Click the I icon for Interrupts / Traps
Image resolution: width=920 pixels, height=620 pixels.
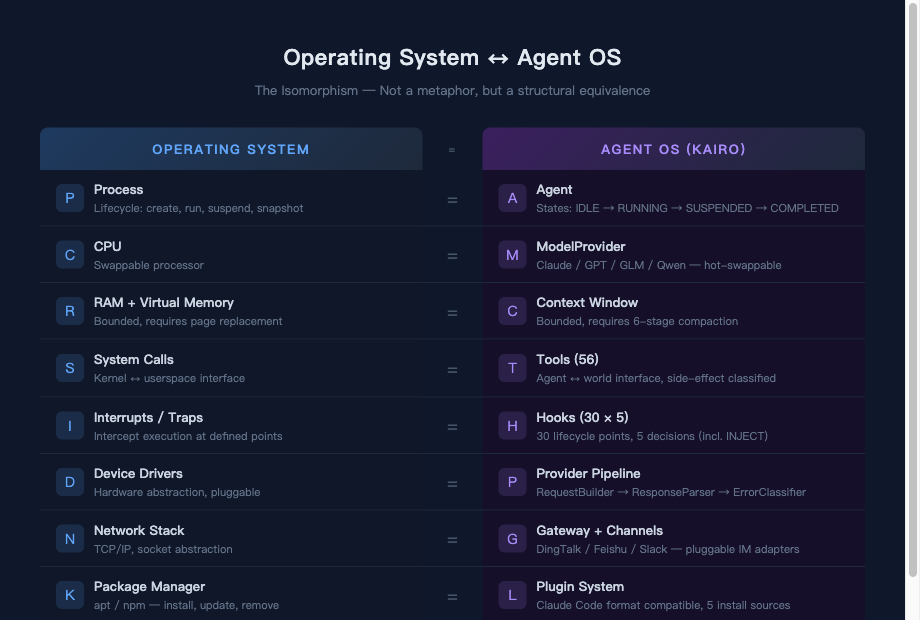(x=70, y=426)
